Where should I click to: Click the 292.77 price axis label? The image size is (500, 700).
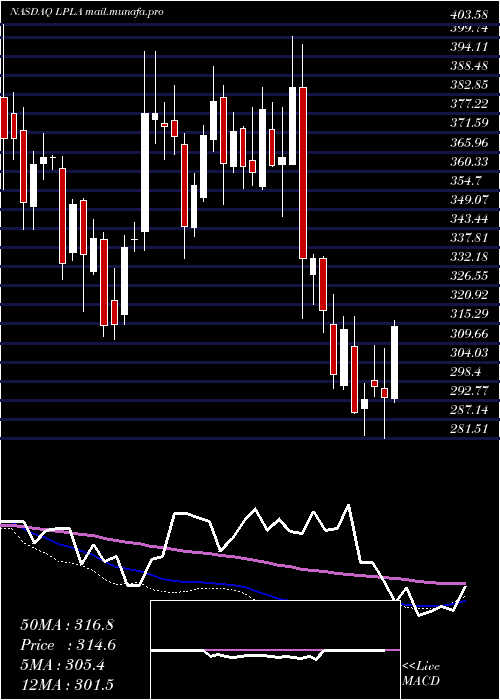(469, 391)
